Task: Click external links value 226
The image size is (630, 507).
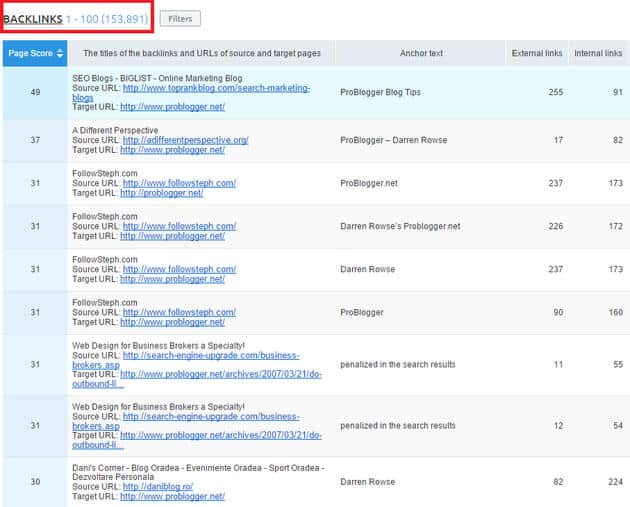Action: [556, 226]
